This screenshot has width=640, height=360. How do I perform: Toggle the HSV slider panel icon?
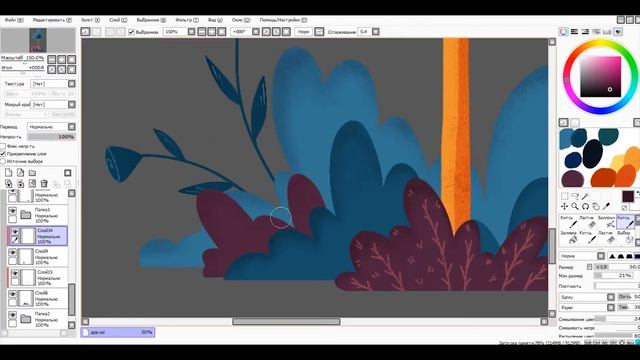point(585,31)
